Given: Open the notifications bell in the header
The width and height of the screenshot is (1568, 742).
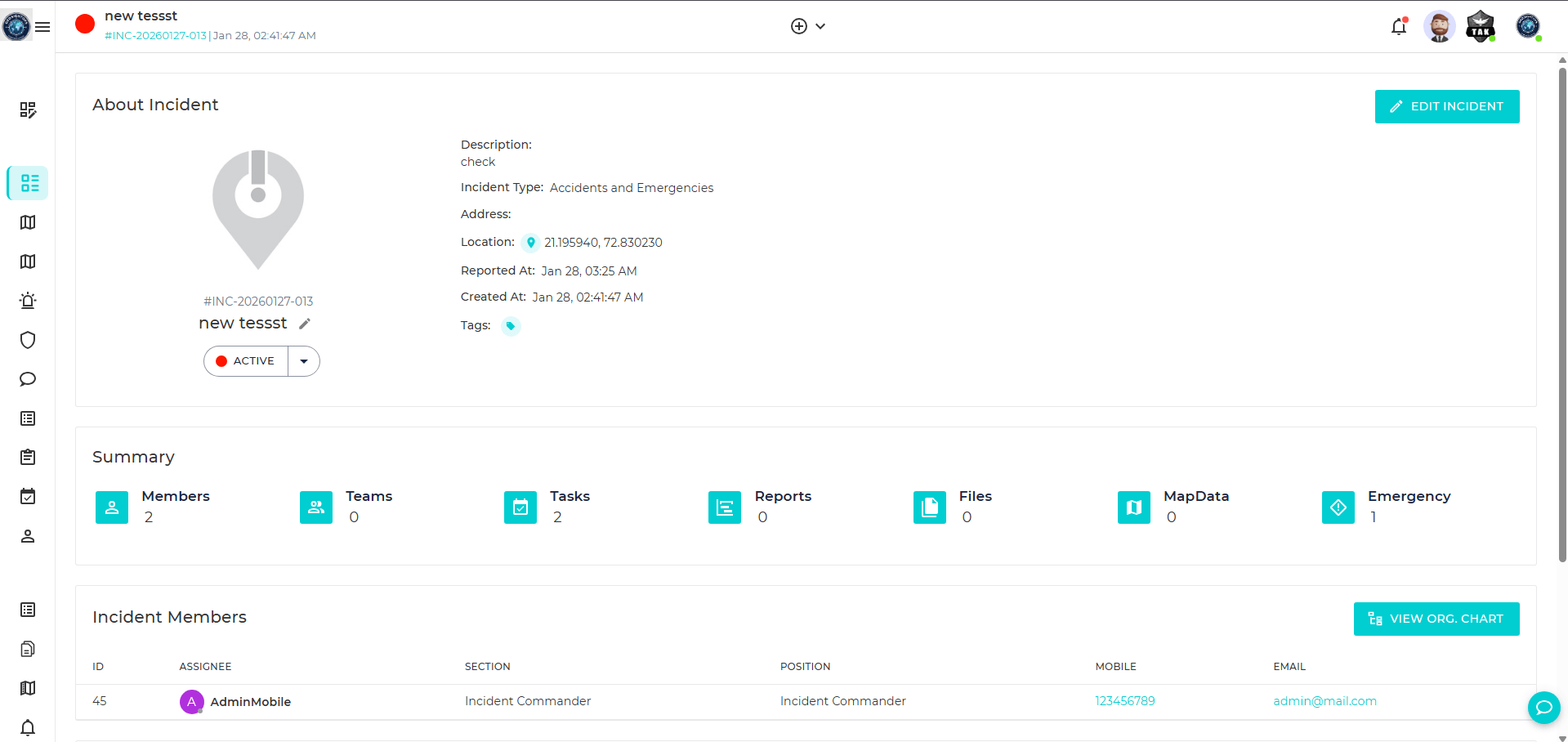Looking at the screenshot, I should (x=1399, y=26).
